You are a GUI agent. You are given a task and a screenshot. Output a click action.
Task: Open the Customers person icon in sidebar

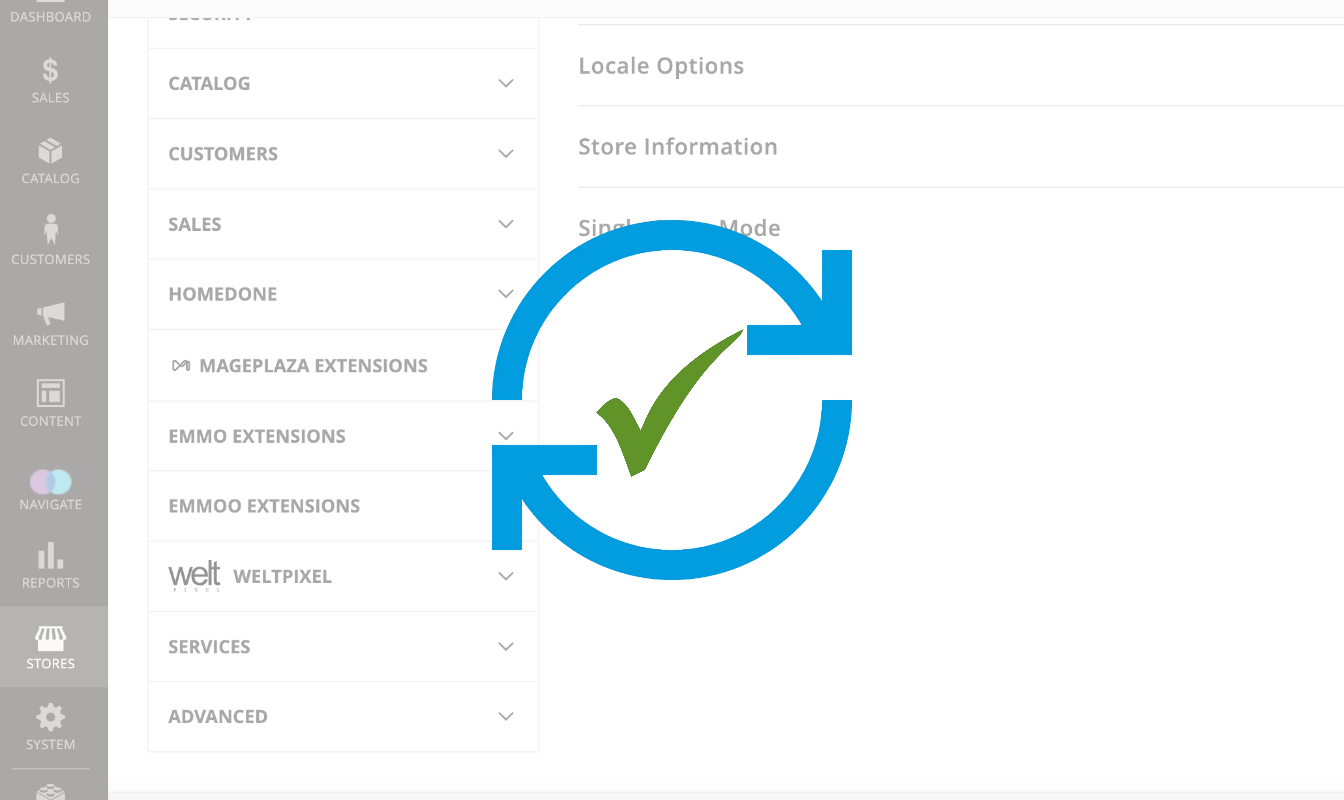point(50,230)
